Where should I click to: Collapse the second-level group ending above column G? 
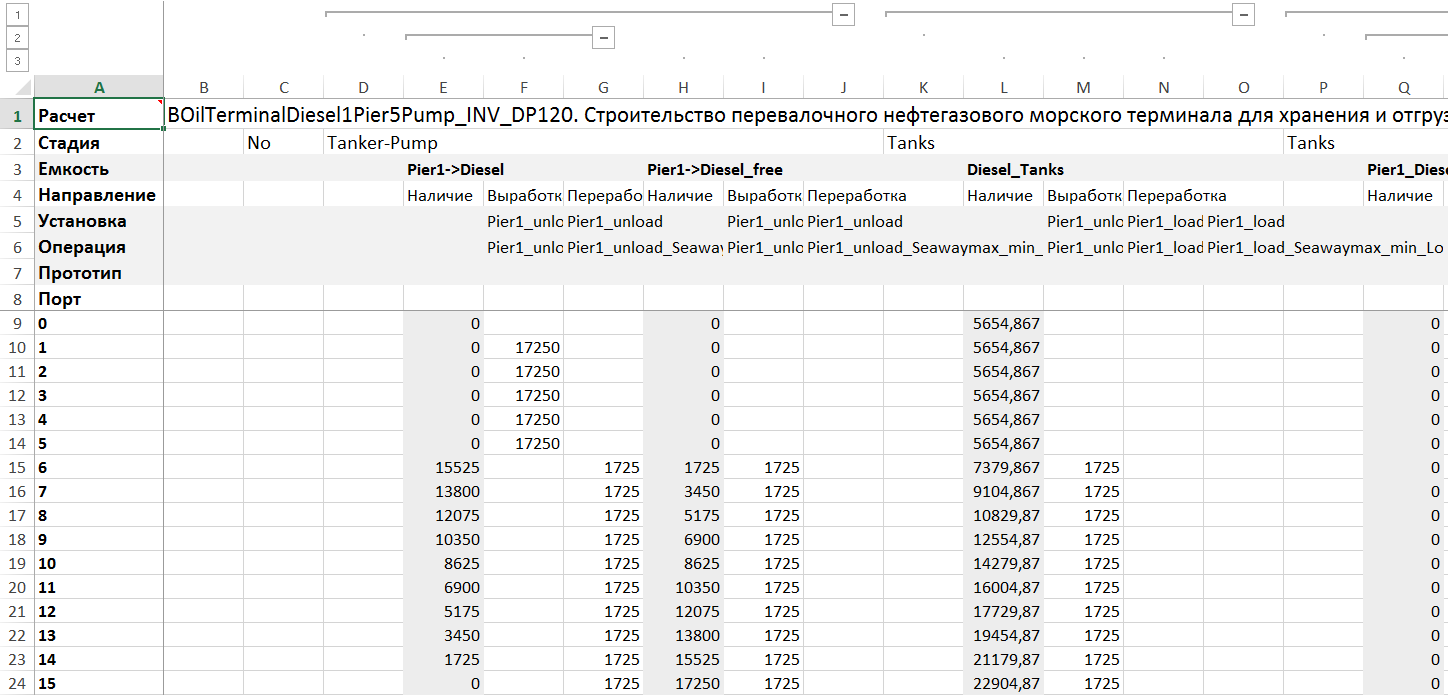(x=603, y=38)
